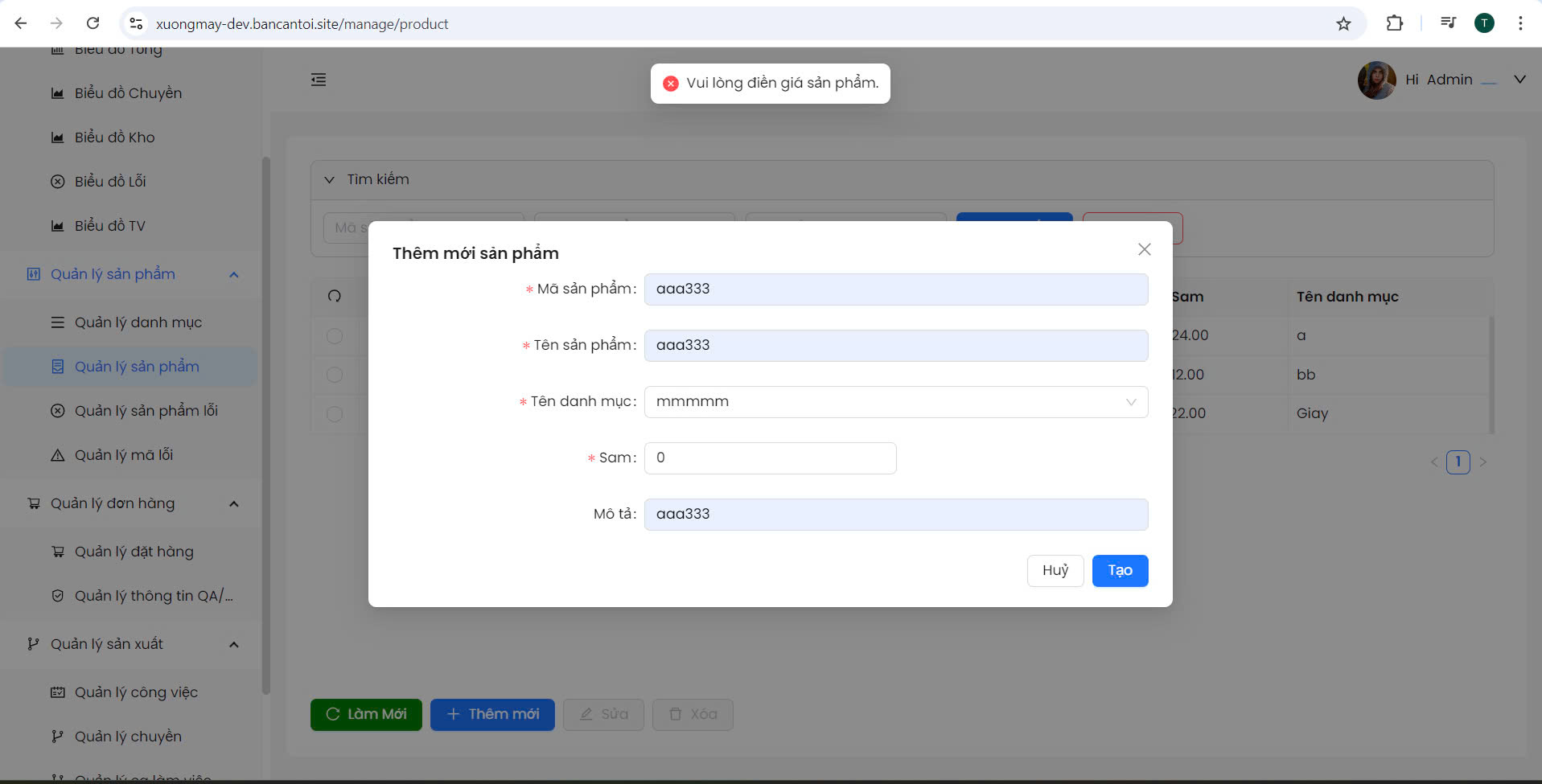The width and height of the screenshot is (1542, 784).
Task: Open Quản lý danh mục in sidebar
Action: pyautogui.click(x=138, y=322)
